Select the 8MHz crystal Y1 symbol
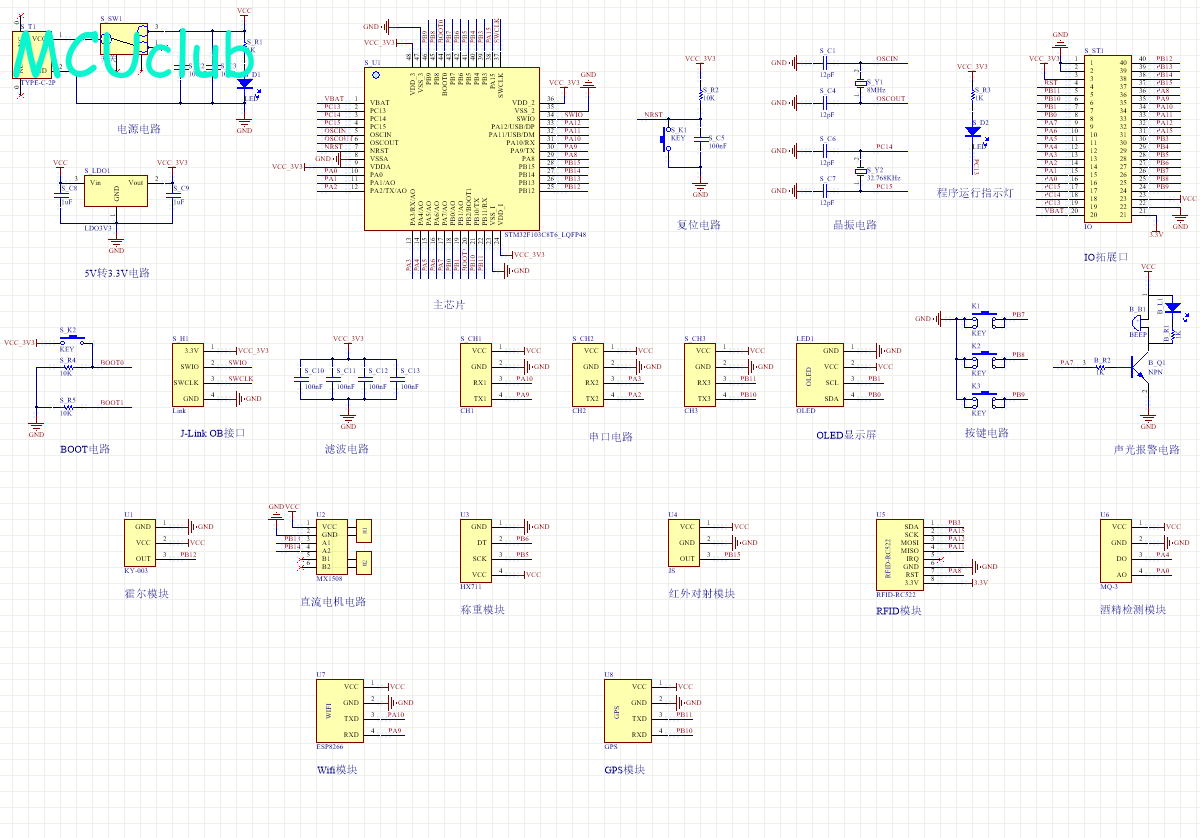 coord(859,86)
